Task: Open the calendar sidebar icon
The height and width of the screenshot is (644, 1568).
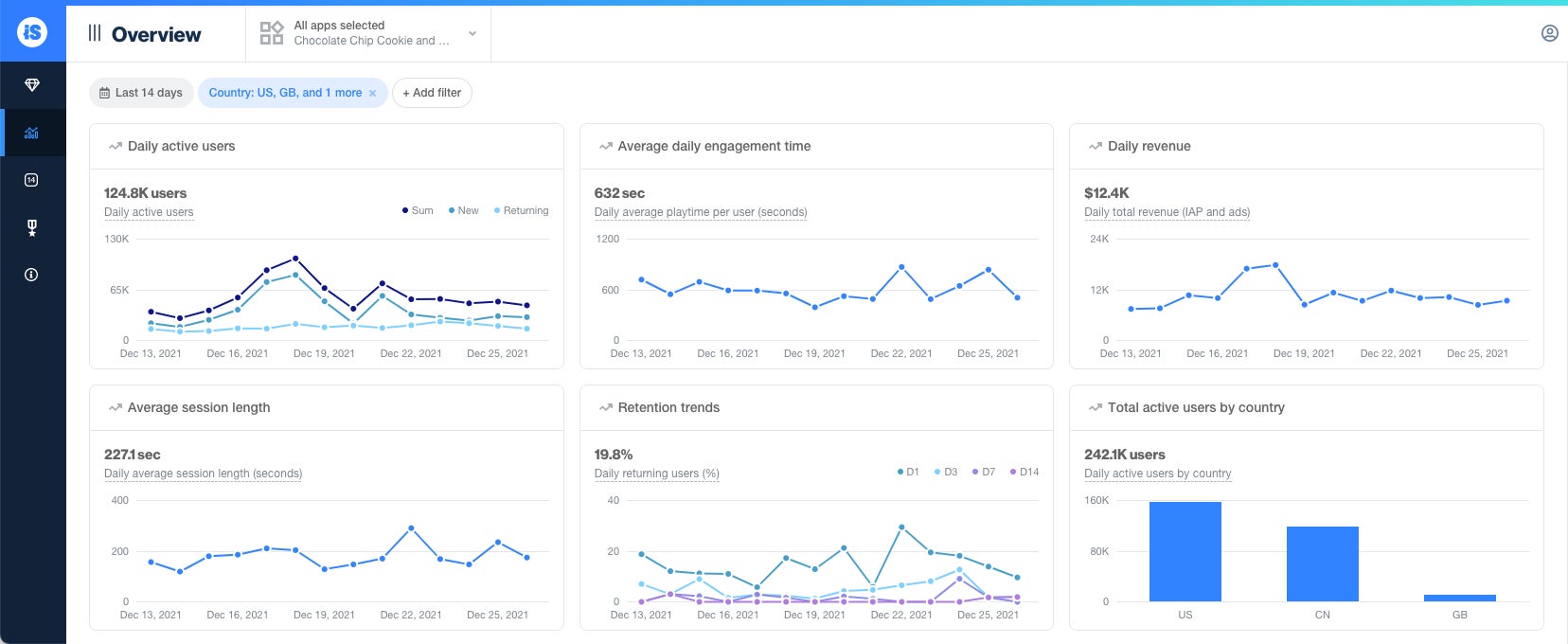Action: [x=32, y=180]
